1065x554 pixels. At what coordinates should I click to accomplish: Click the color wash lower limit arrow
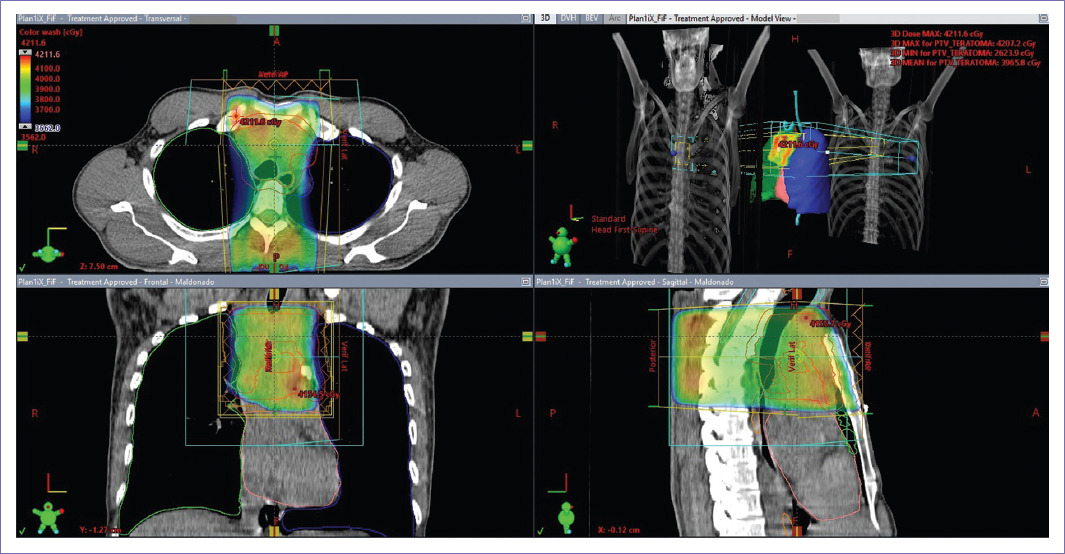point(27,128)
